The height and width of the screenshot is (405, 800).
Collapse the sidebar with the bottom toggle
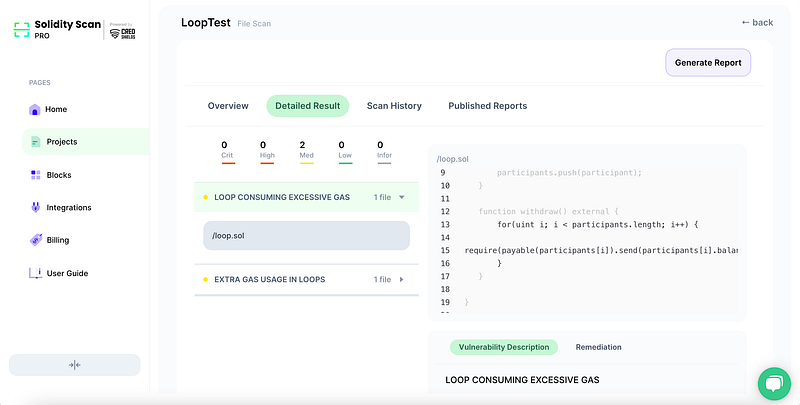tap(75, 365)
